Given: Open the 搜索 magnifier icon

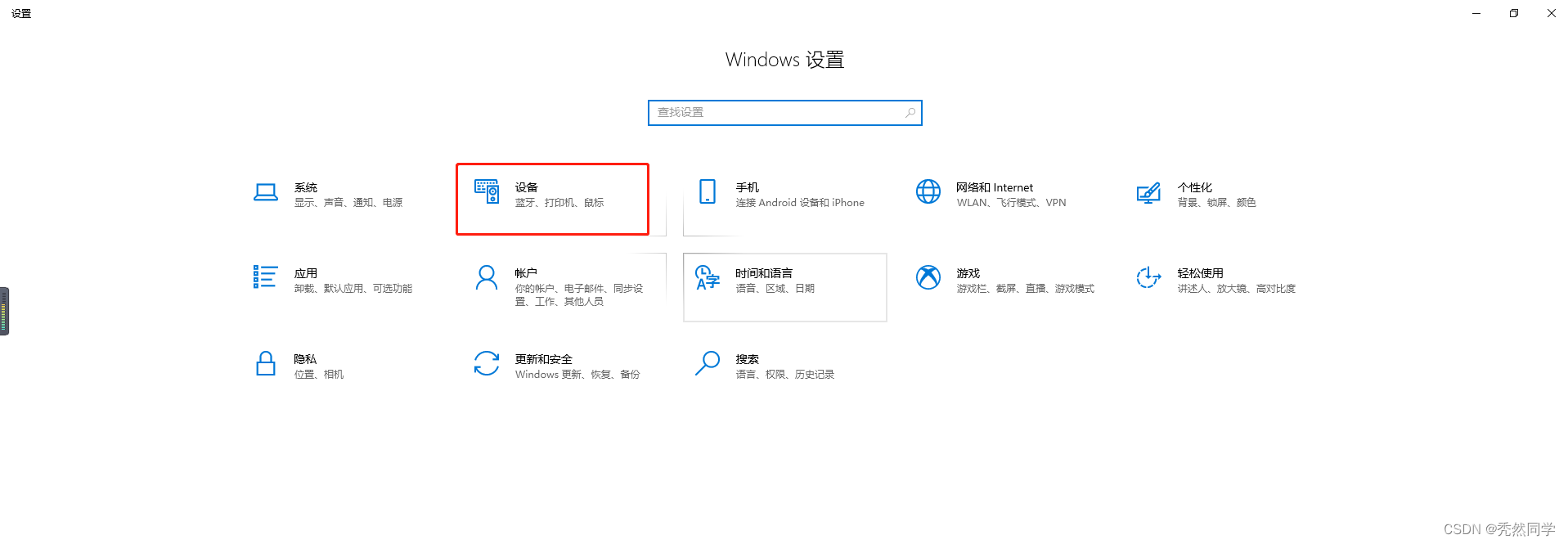Looking at the screenshot, I should [x=708, y=363].
